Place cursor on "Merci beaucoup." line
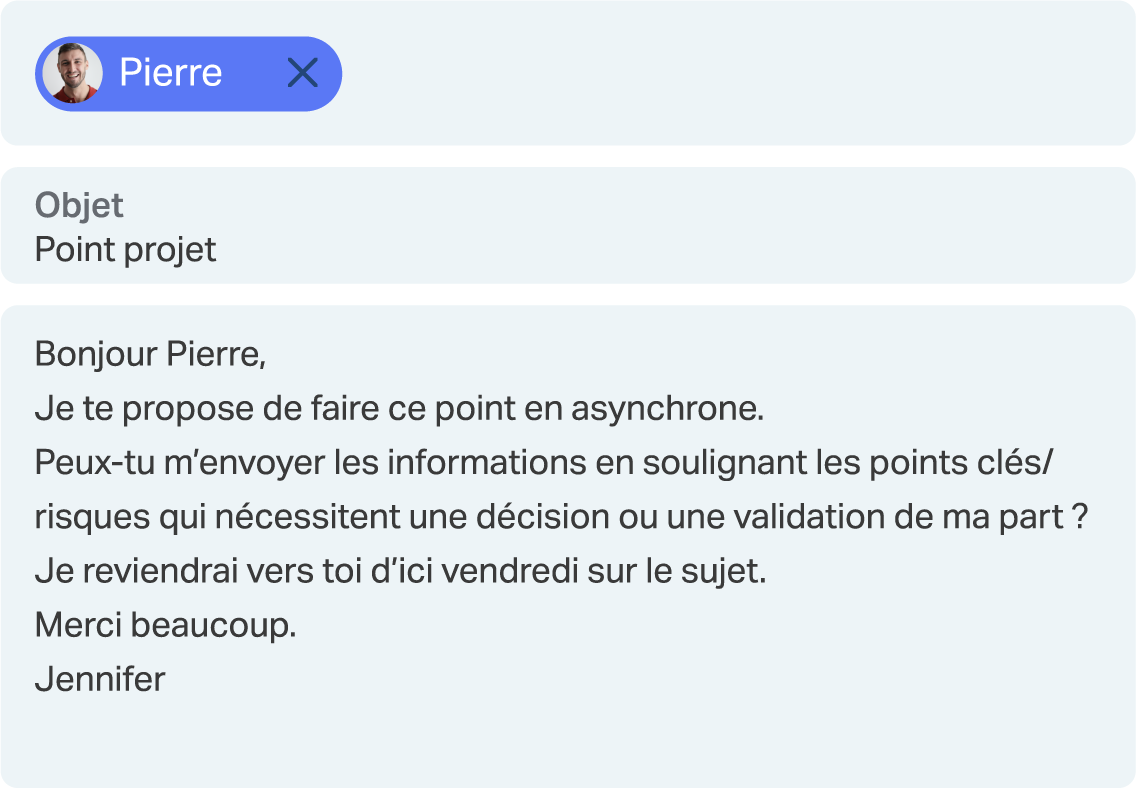Screen dimensions: 1136x788 165,626
